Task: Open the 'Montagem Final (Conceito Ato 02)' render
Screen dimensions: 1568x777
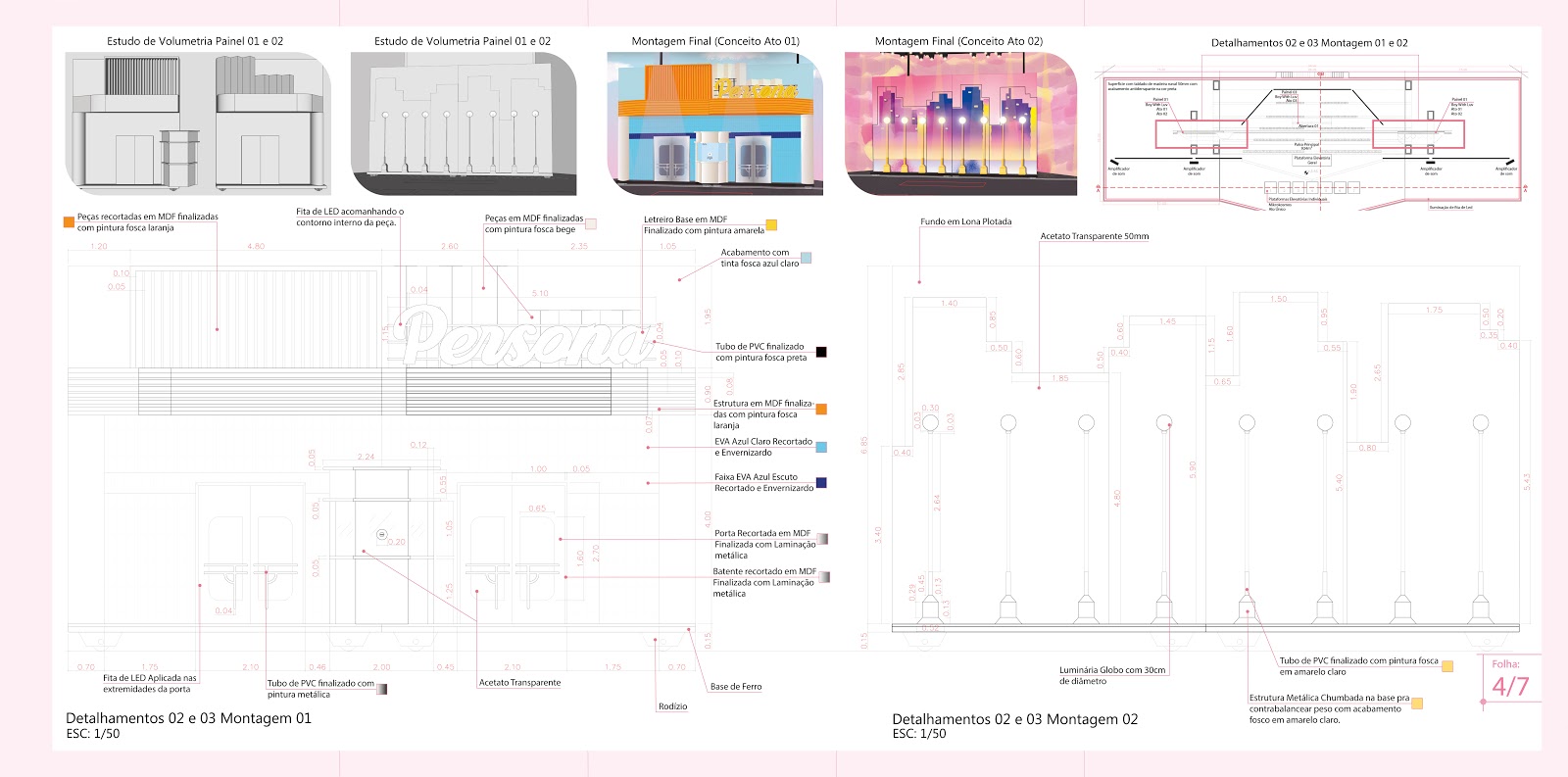Action: [x=960, y=124]
